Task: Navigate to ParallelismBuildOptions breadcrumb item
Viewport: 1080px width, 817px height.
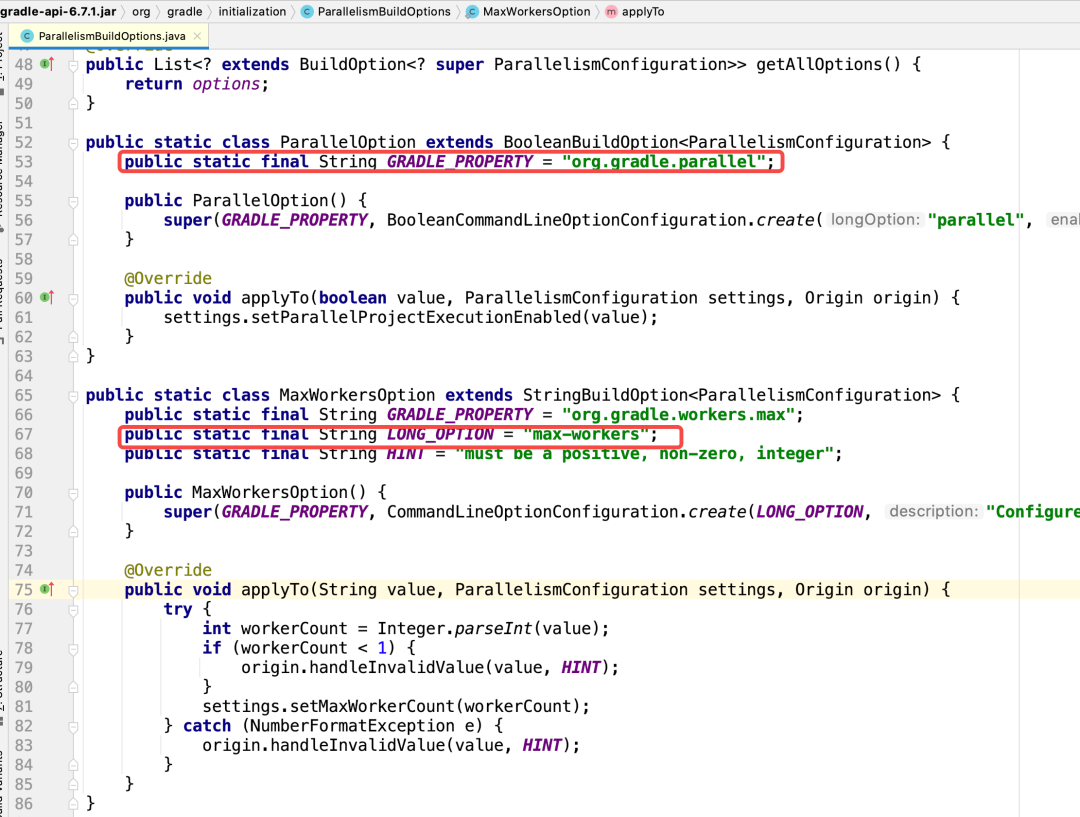Action: click(383, 12)
